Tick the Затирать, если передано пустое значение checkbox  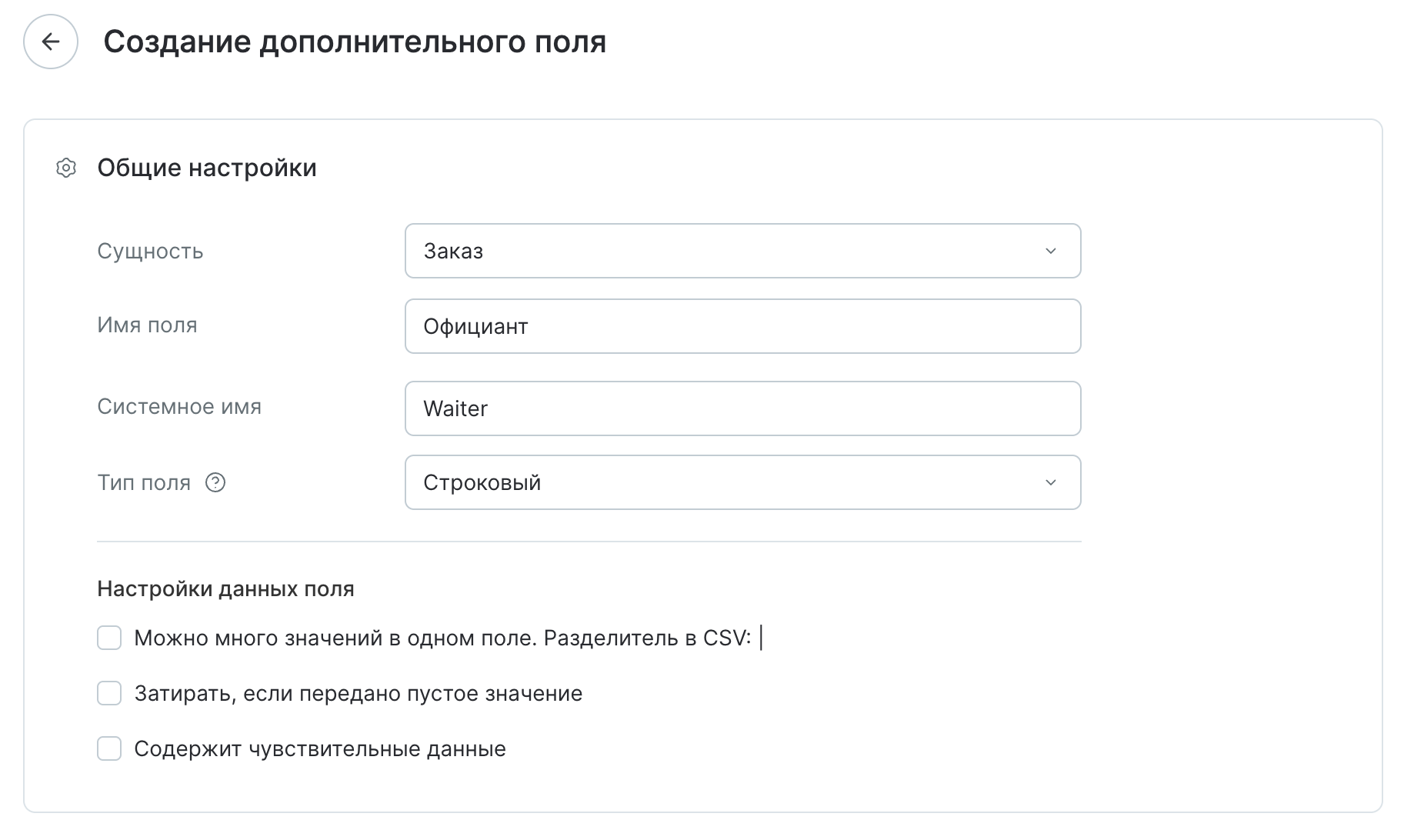click(x=109, y=693)
